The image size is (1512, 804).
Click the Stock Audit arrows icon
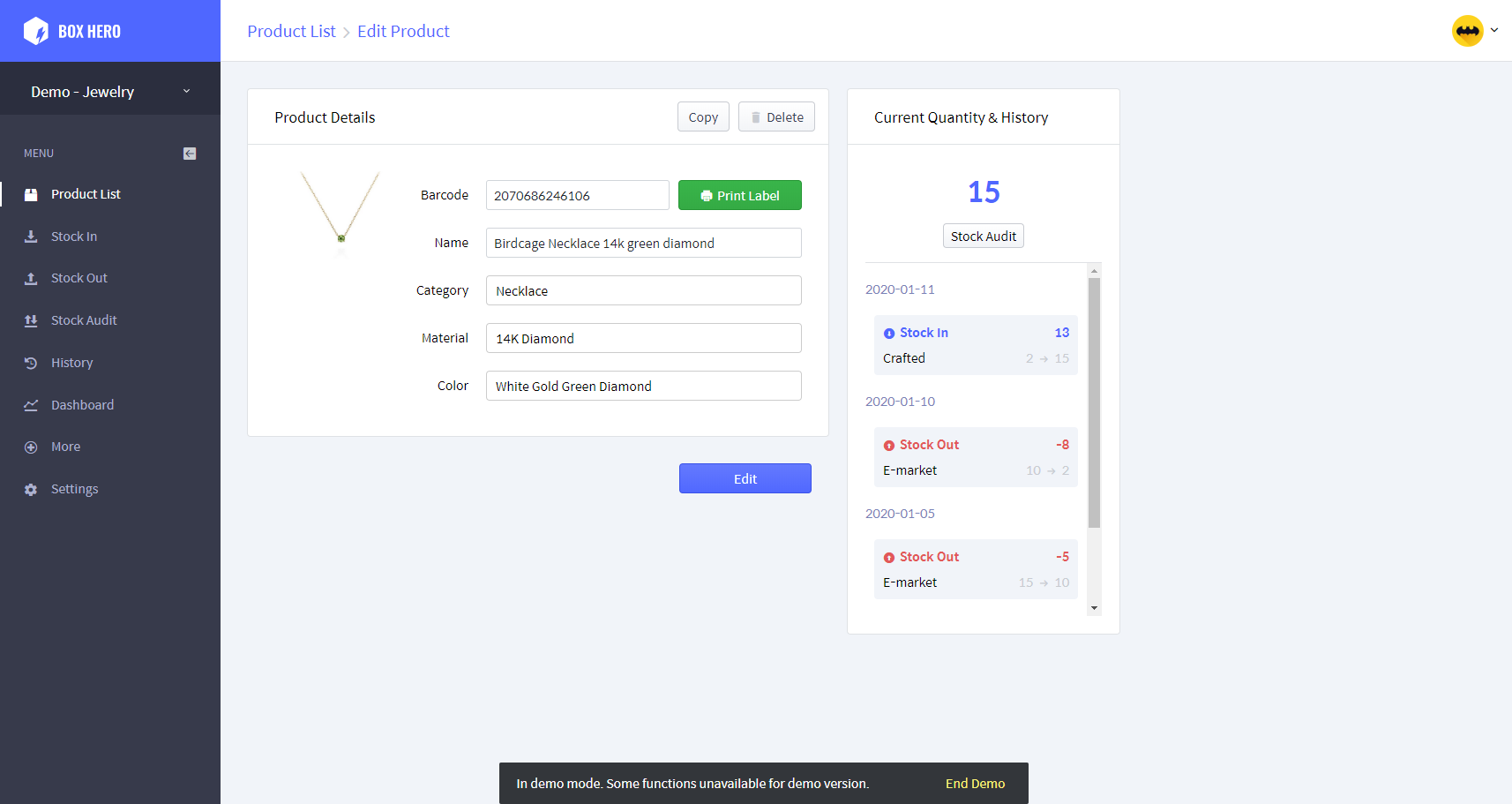coord(31,320)
